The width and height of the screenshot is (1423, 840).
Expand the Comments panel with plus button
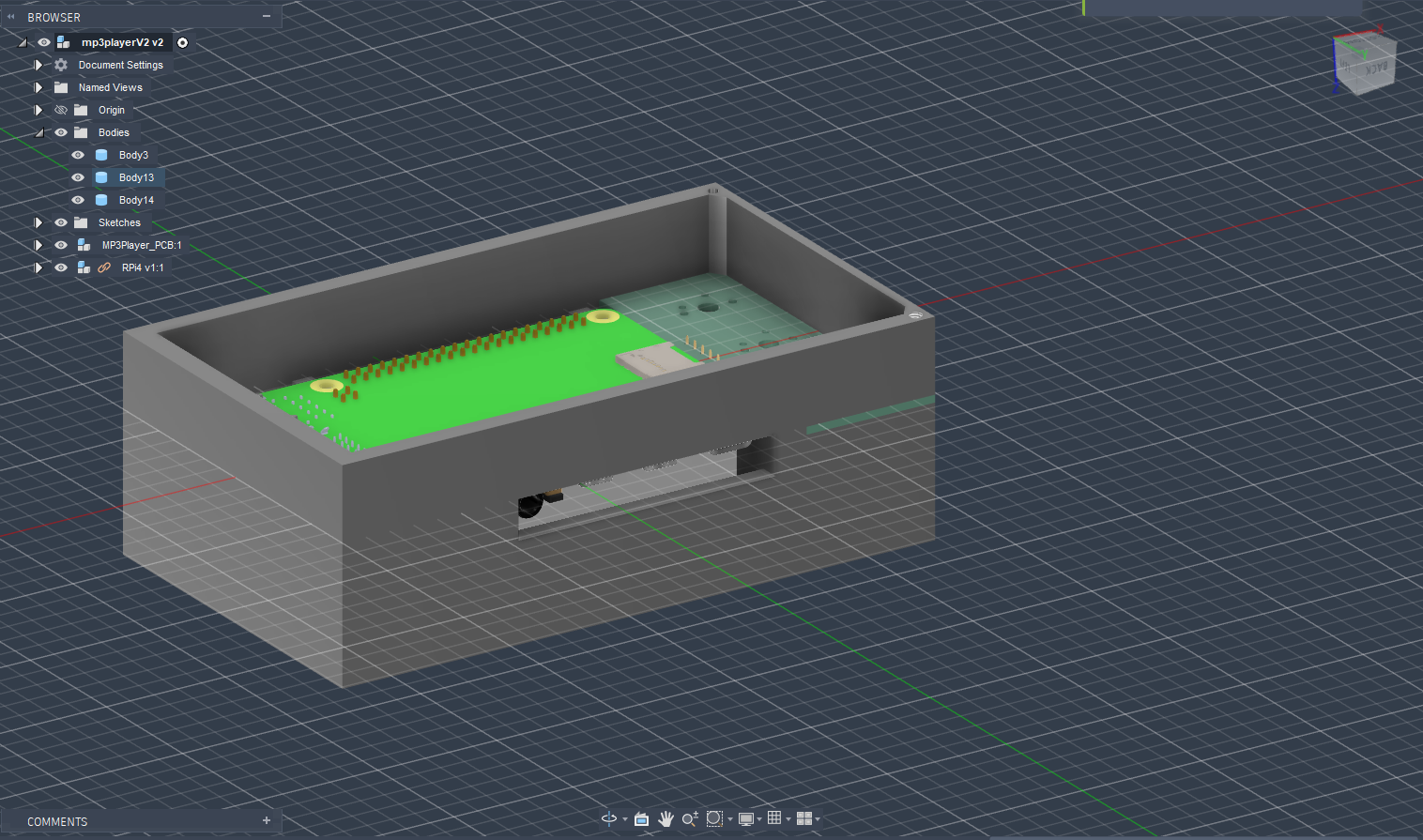pyautogui.click(x=267, y=820)
